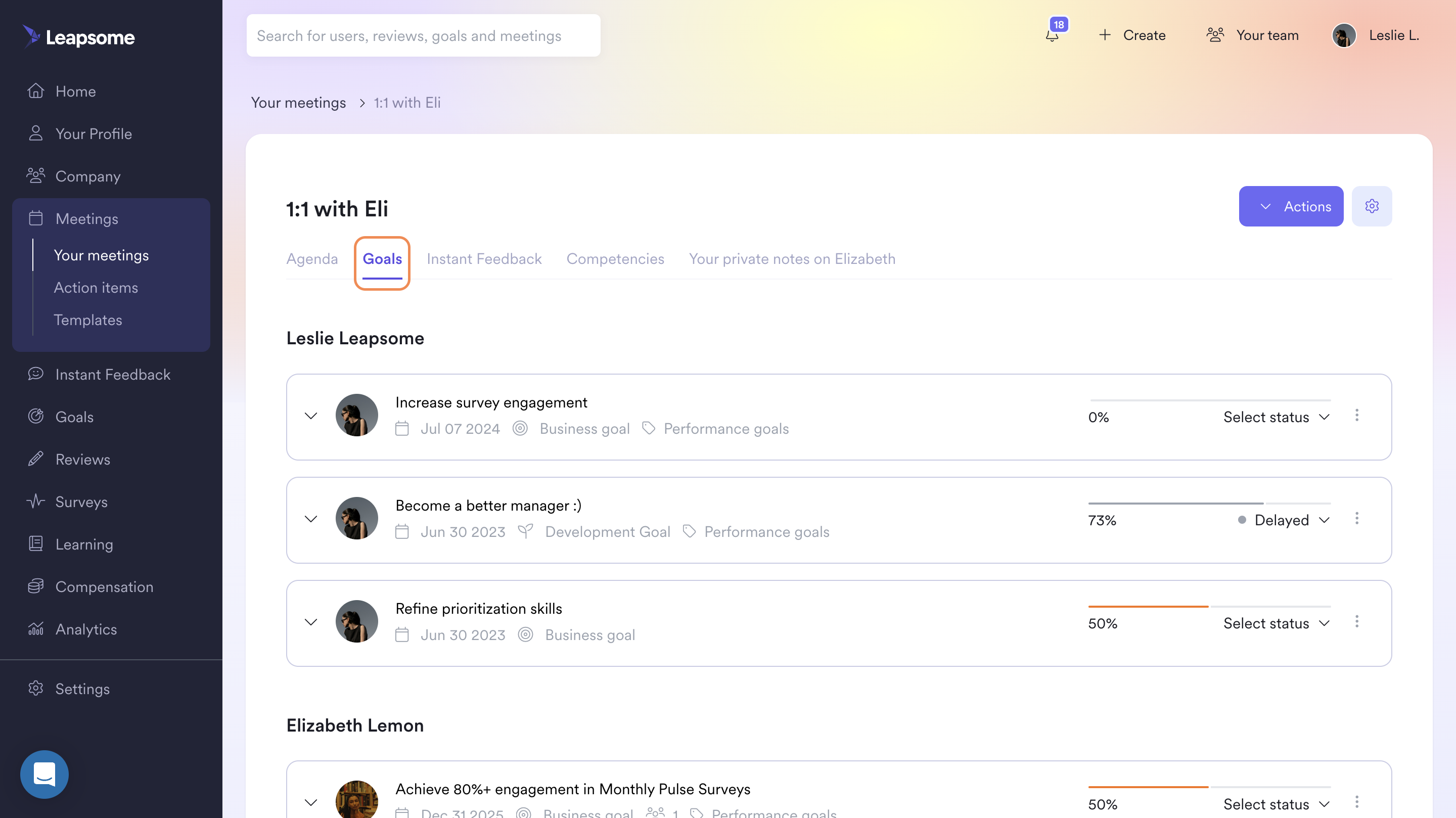Screen dimensions: 1456x818
Task: Open more options for Achieve 80%+ engagement goal
Action: tap(1356, 802)
